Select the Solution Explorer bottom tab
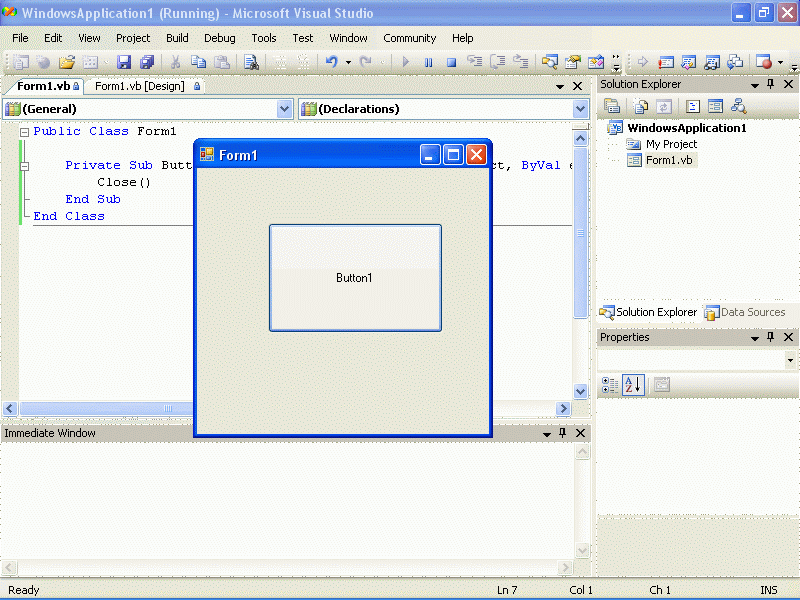The width and height of the screenshot is (800, 600). coord(648,312)
